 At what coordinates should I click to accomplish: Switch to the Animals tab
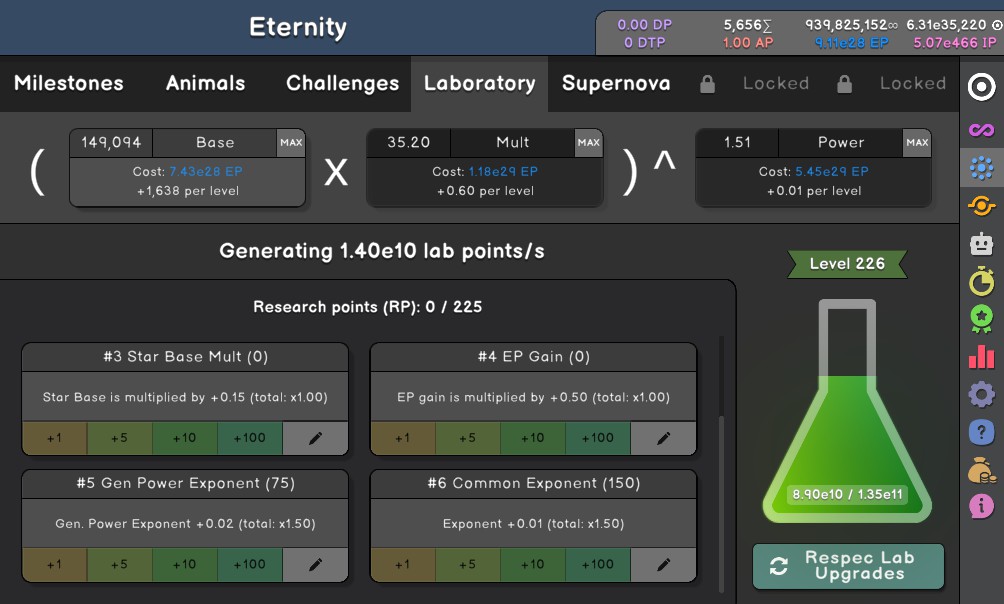tap(206, 83)
